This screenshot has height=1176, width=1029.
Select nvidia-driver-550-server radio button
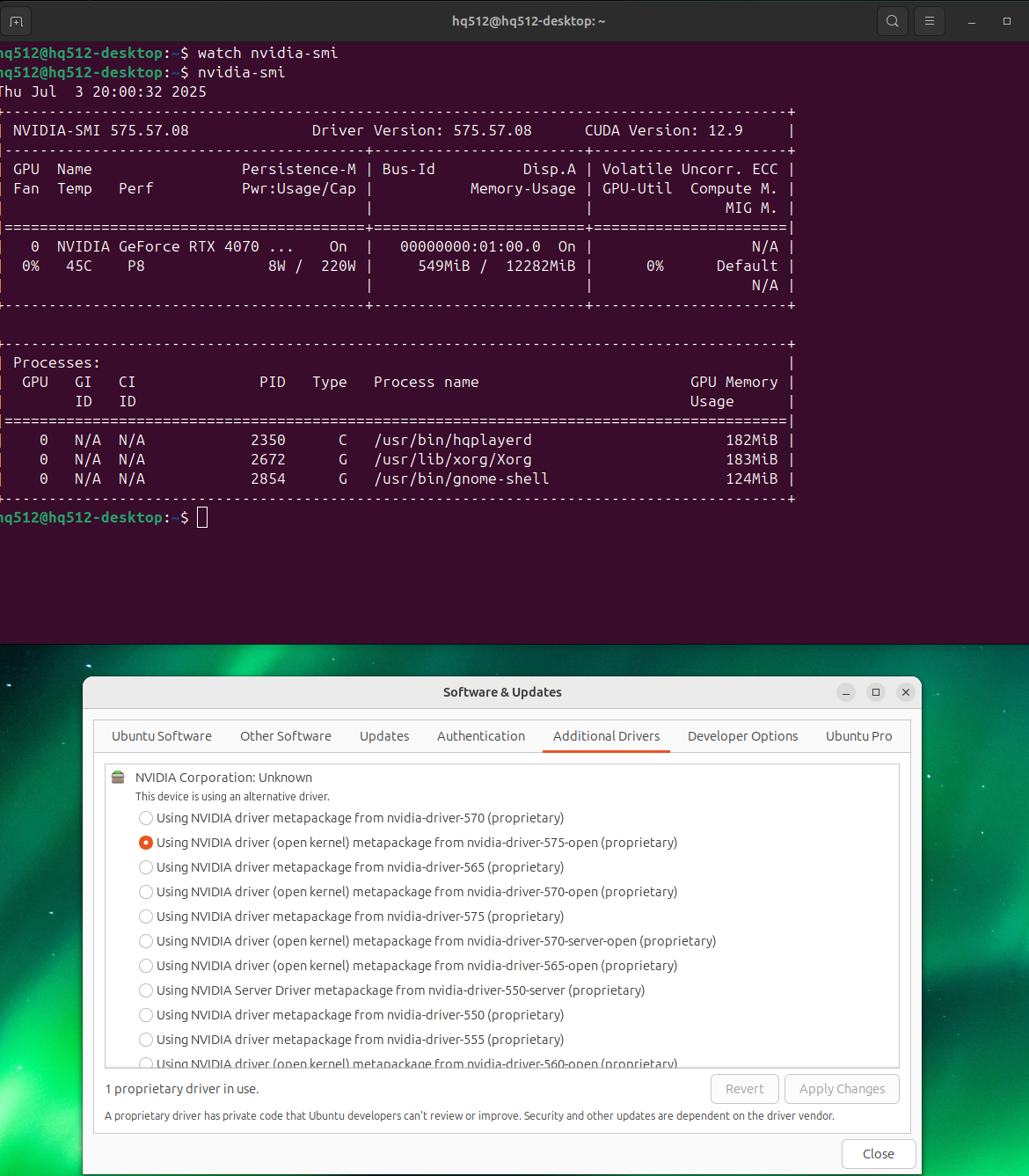146,990
